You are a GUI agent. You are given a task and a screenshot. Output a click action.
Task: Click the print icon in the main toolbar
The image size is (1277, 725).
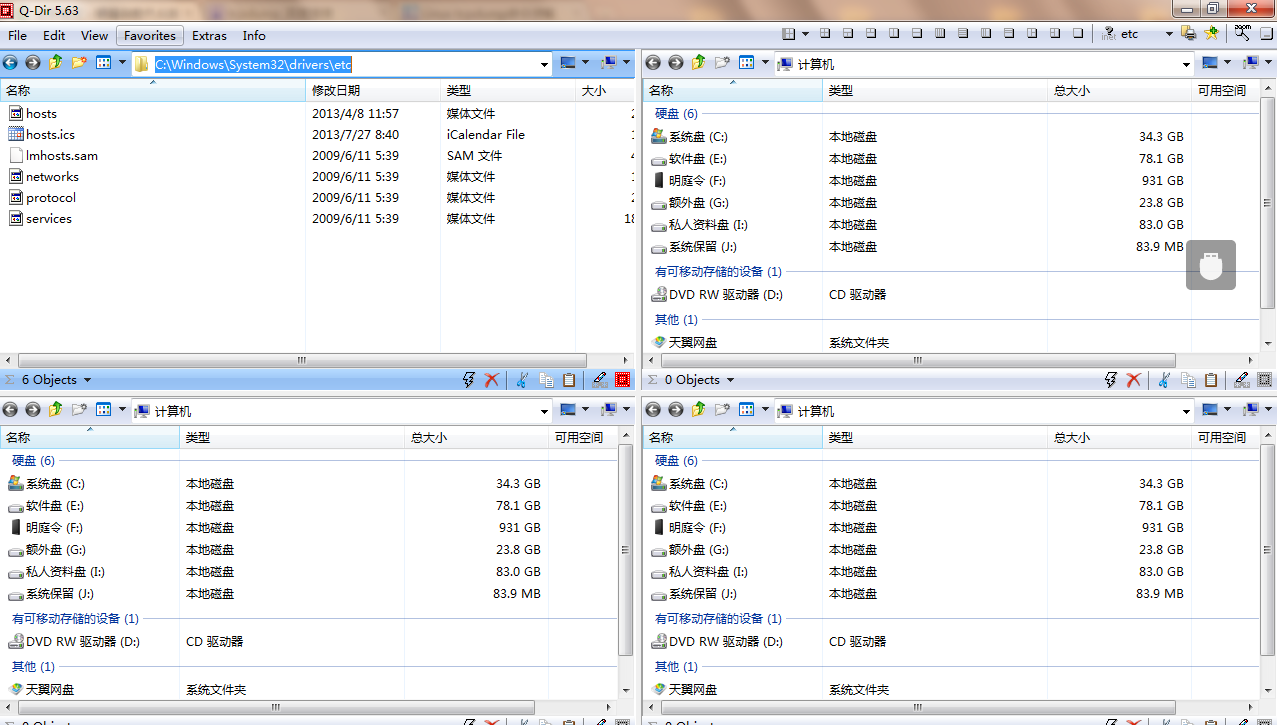1188,34
